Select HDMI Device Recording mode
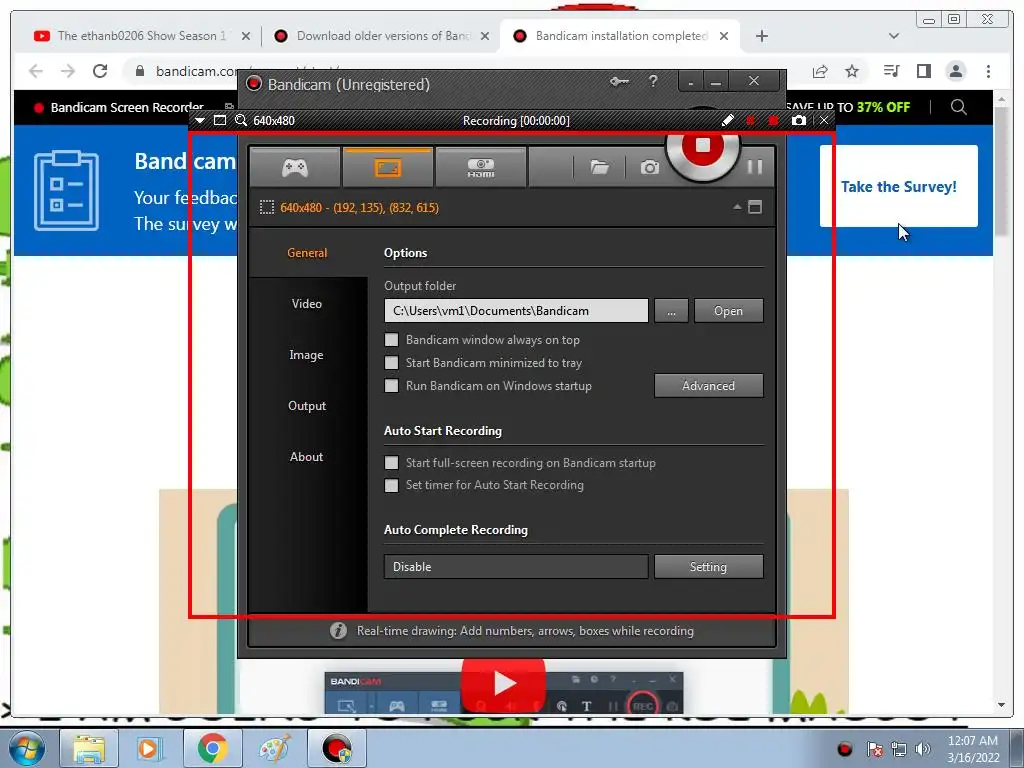 point(481,168)
